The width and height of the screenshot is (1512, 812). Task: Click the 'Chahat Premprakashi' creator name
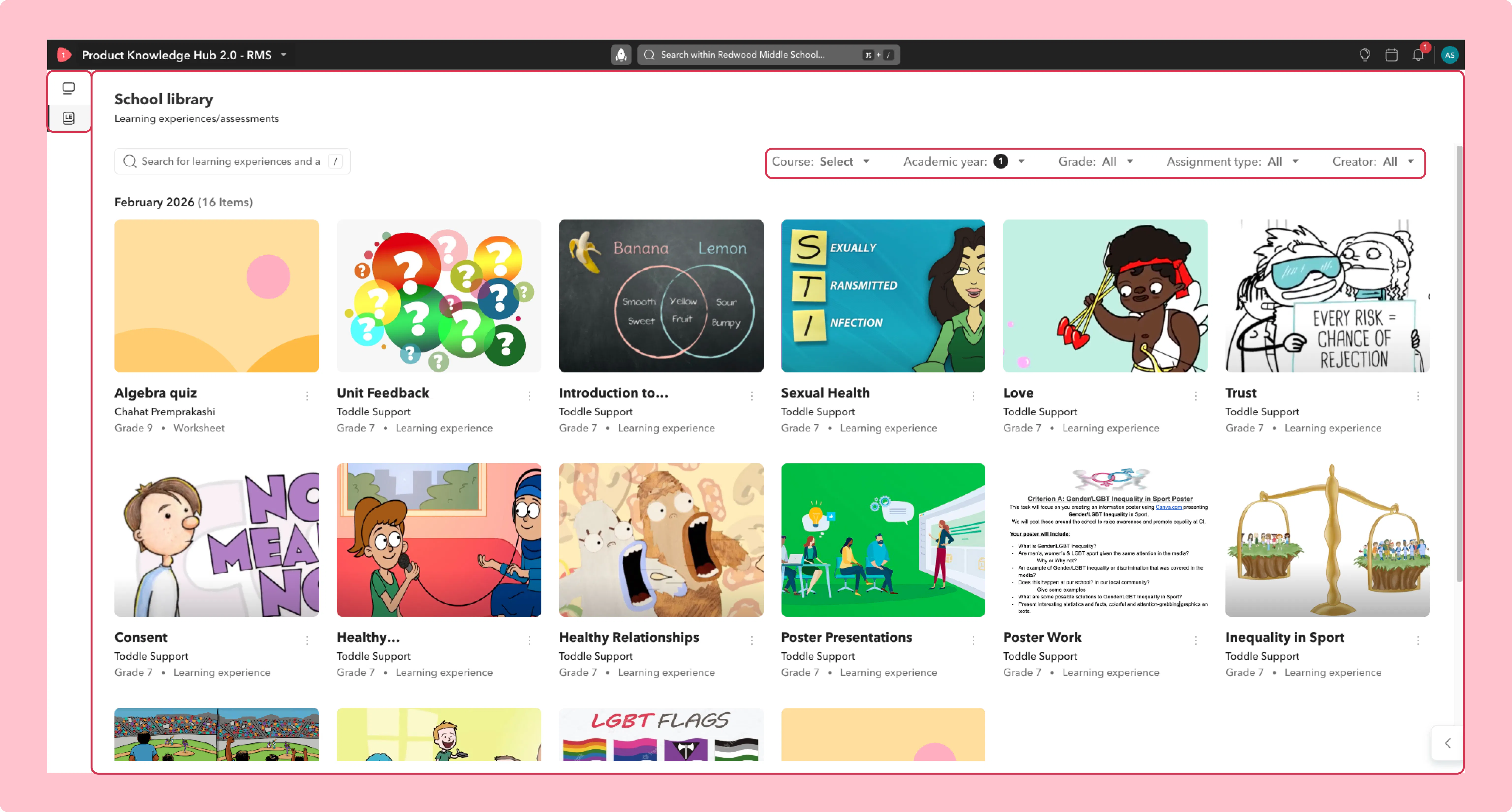click(x=165, y=412)
